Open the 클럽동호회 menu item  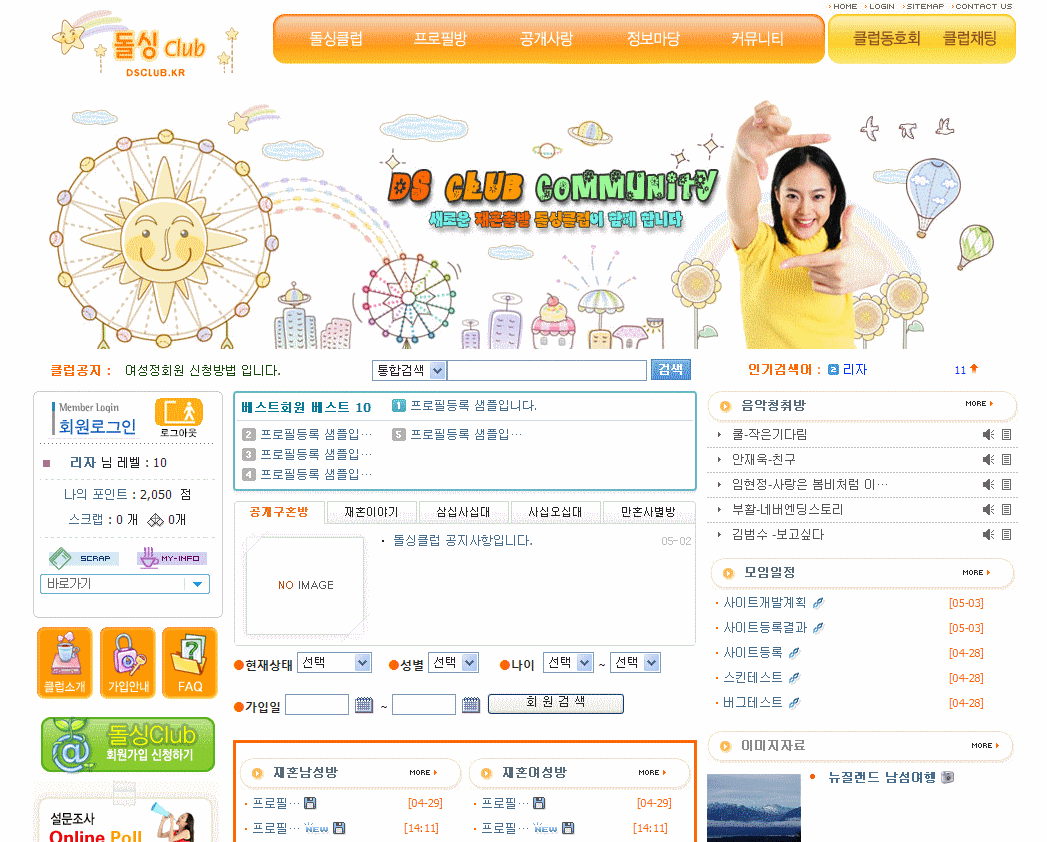click(887, 39)
